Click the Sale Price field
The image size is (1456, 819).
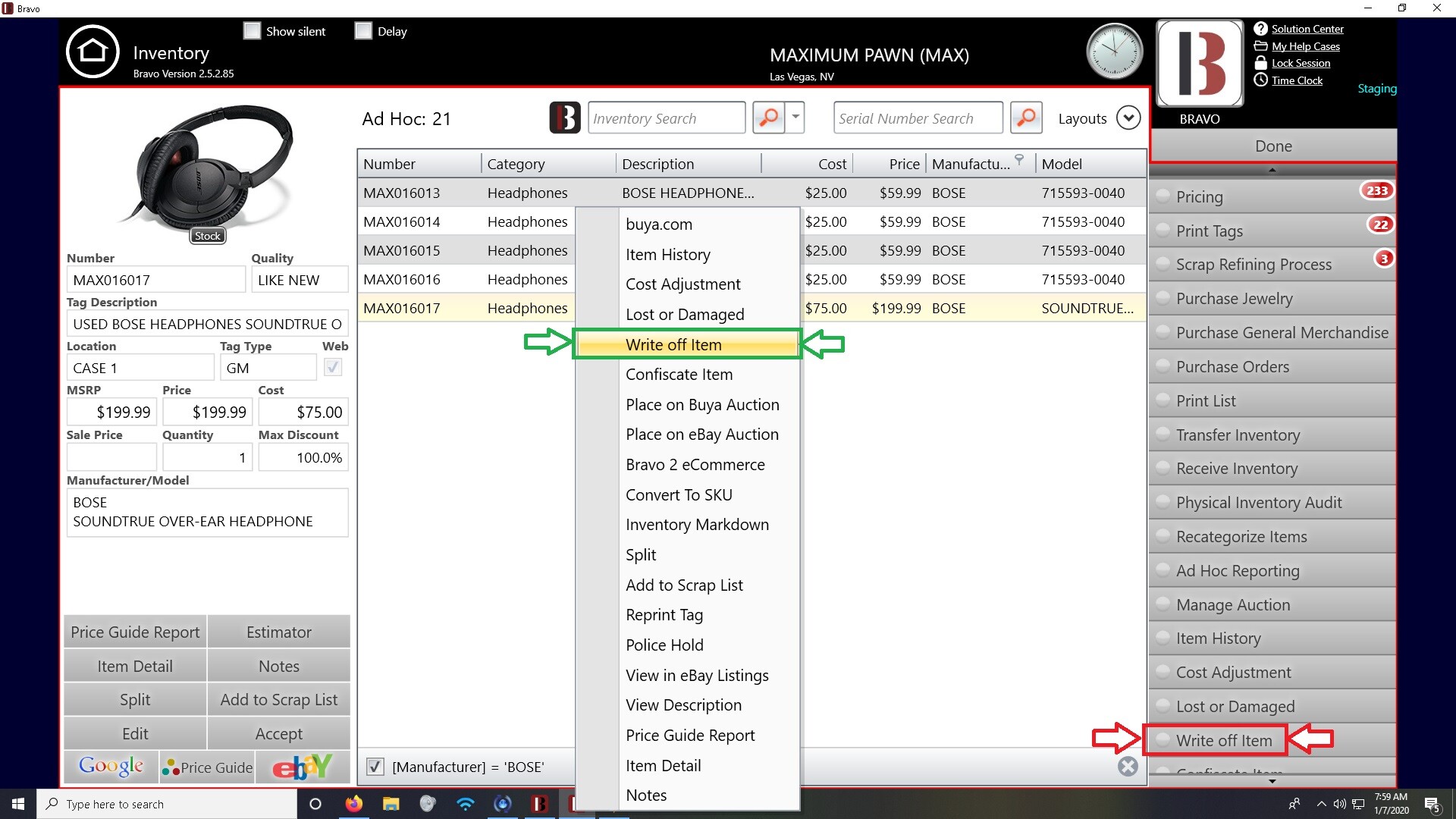click(111, 457)
